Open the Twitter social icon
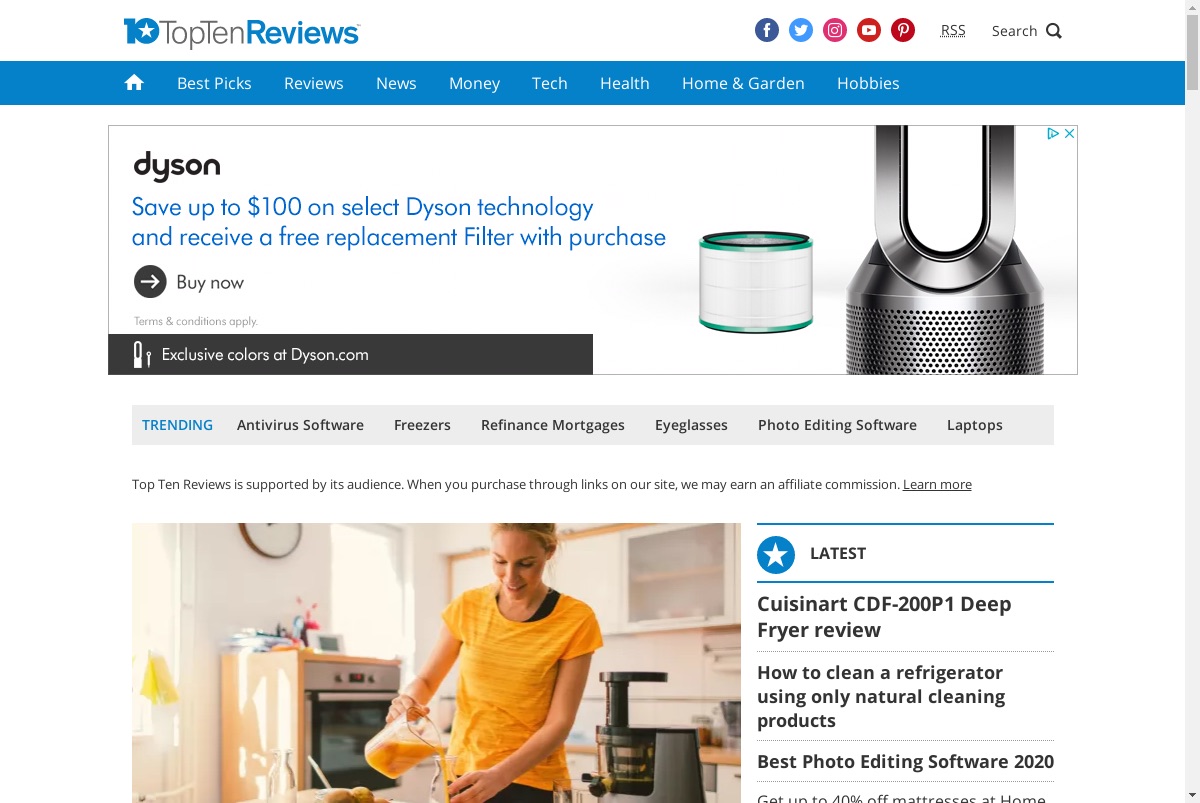Viewport: 1200px width, 803px height. point(801,30)
